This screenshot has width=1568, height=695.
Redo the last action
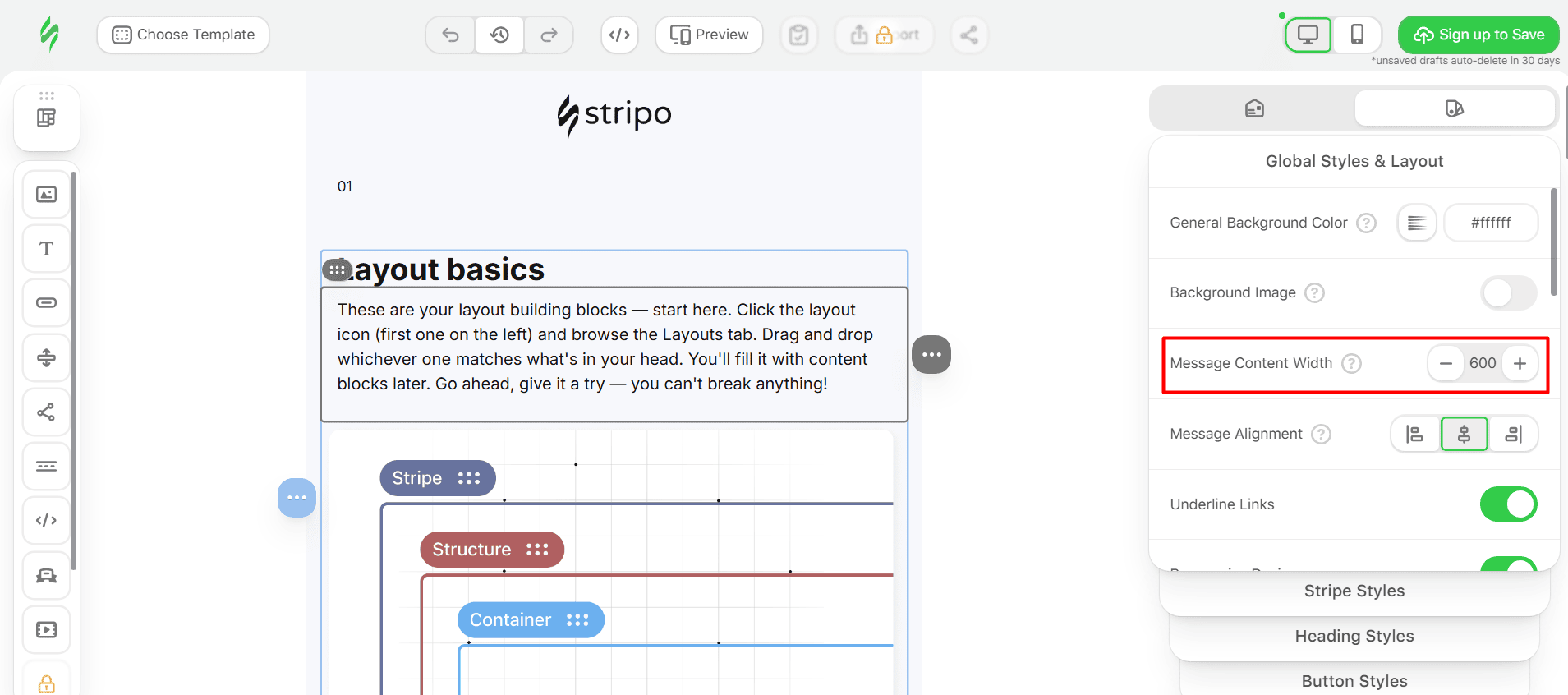[x=549, y=35]
